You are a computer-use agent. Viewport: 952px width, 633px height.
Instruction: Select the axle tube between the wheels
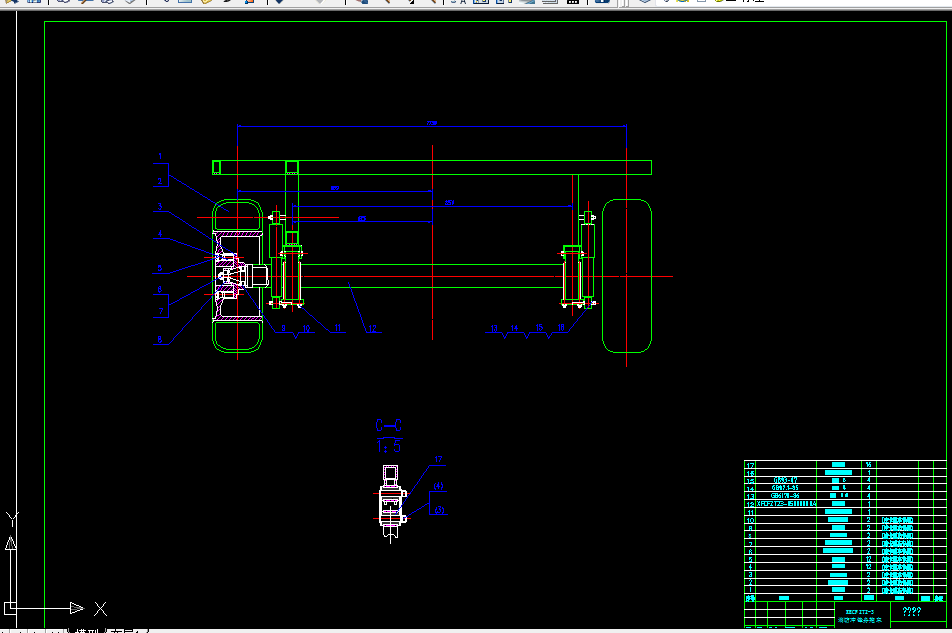[x=432, y=276]
